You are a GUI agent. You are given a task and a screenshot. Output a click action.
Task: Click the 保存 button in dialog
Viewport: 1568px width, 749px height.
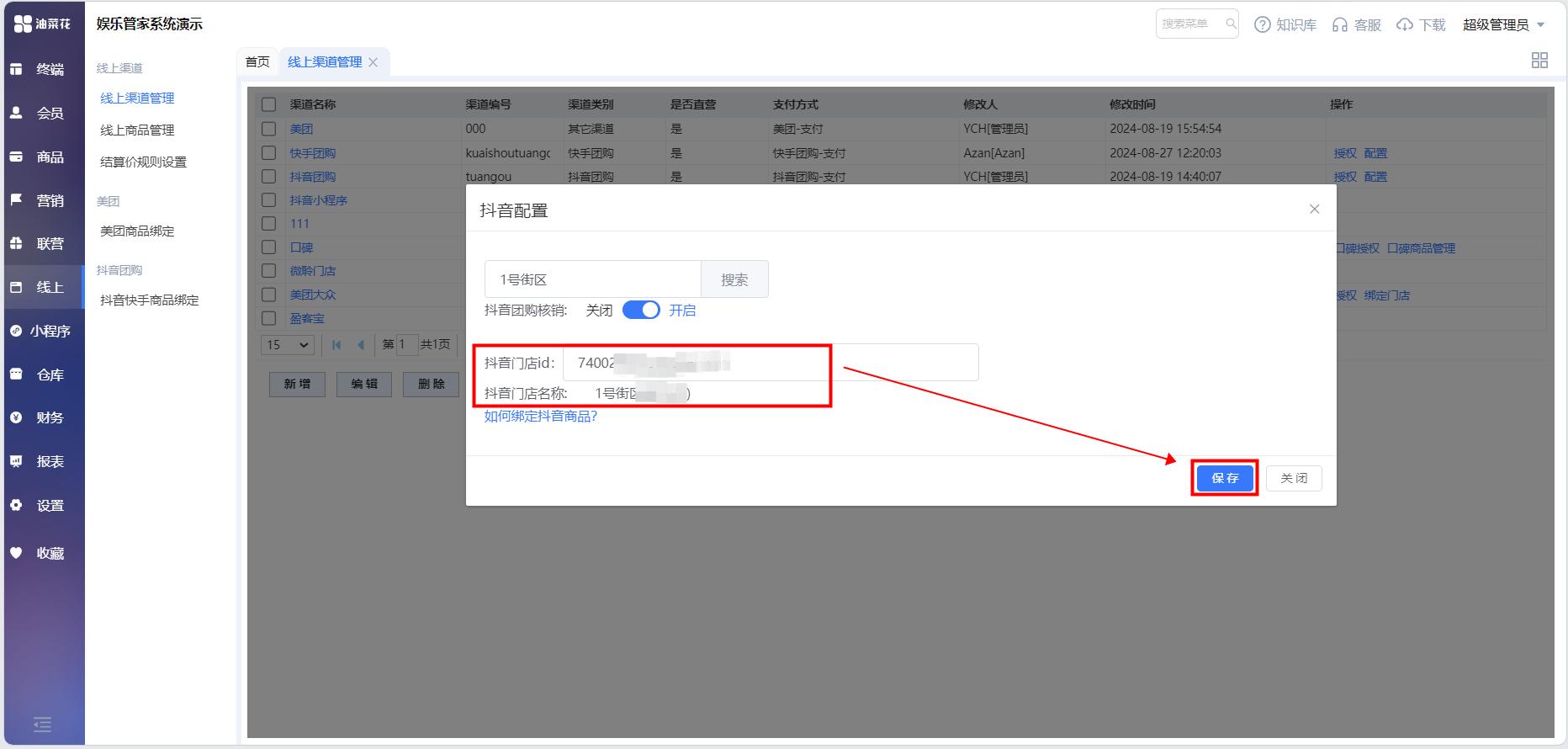(x=1225, y=478)
